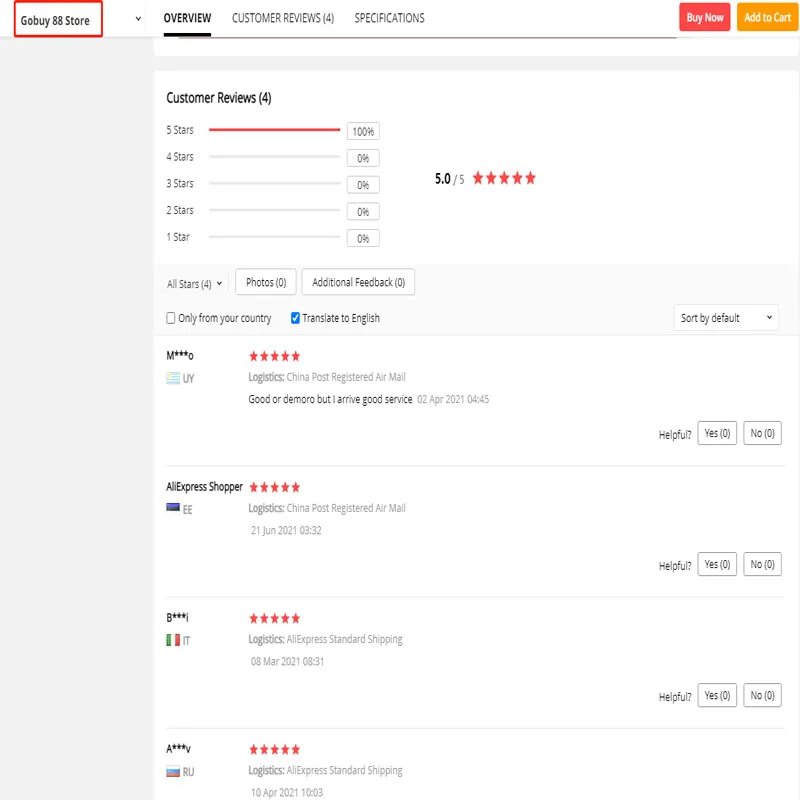Click the star rating of M***o's review
The height and width of the screenshot is (800, 800).
click(274, 356)
